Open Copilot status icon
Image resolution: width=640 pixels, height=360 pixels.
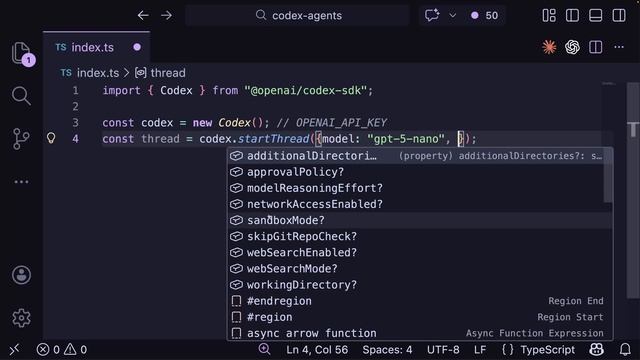click(x=596, y=350)
